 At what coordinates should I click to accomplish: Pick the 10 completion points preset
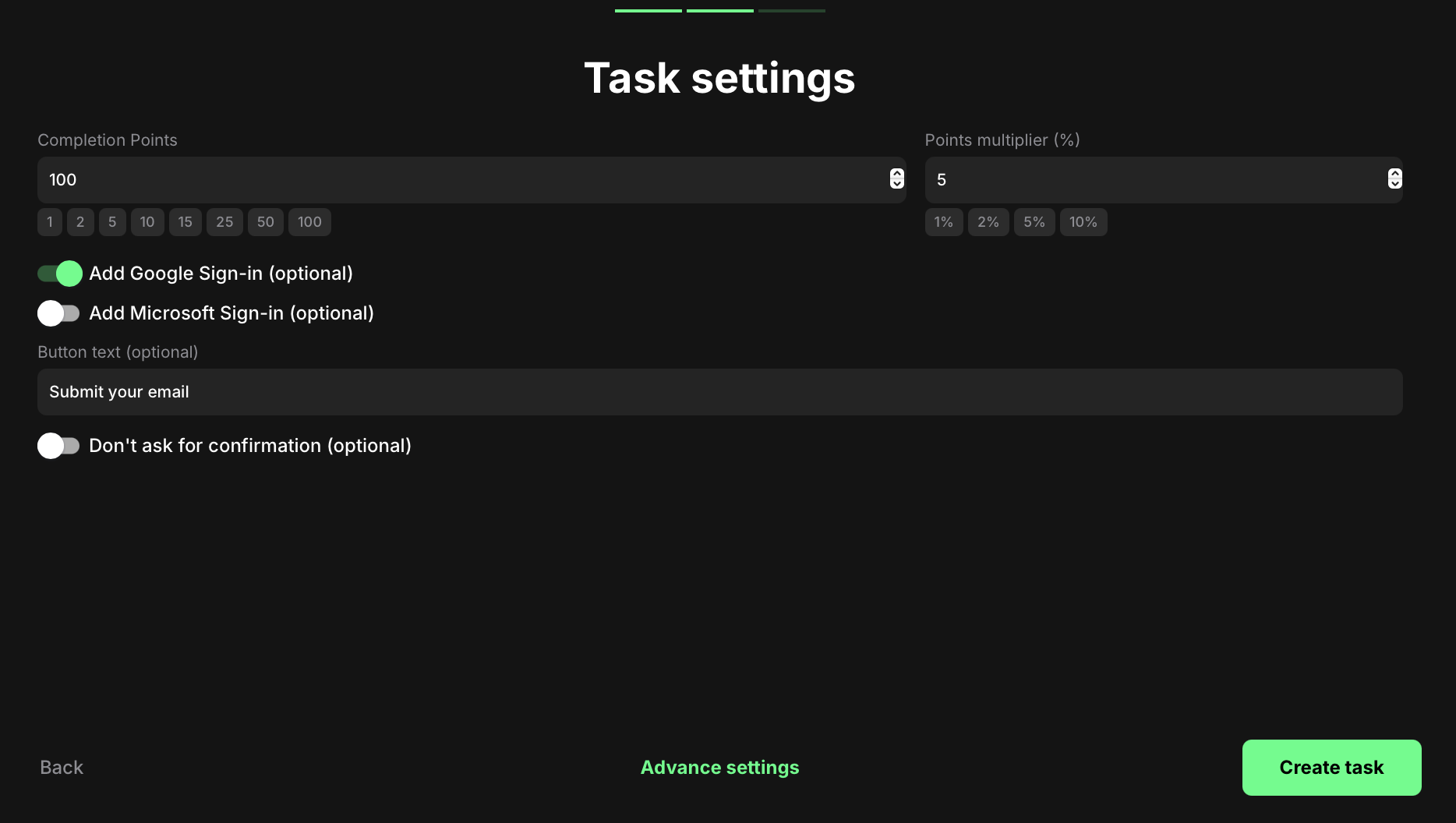point(147,222)
